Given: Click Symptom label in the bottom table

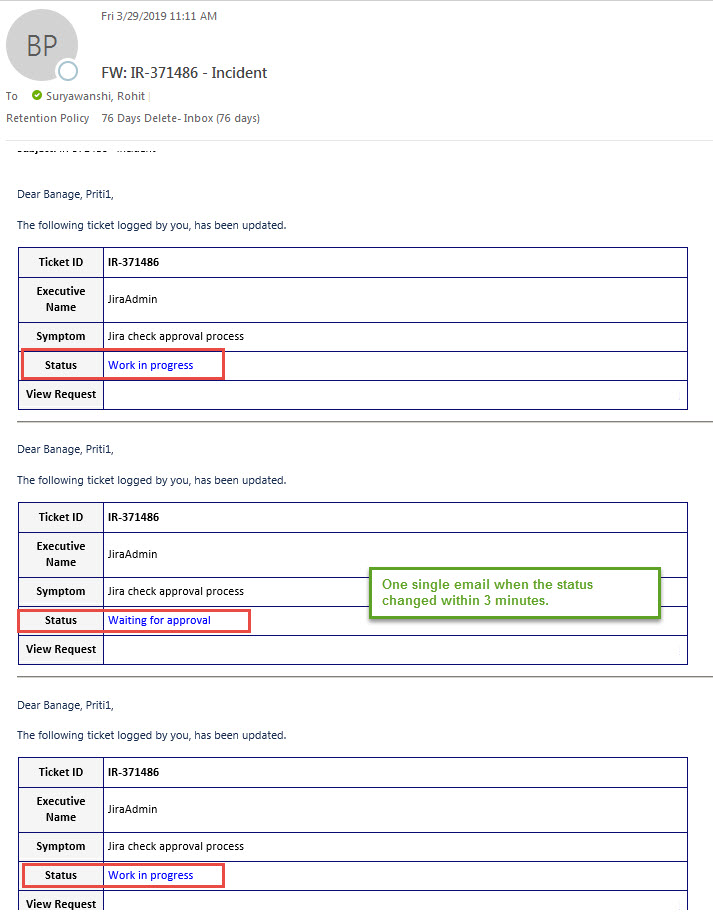Looking at the screenshot, I should click(61, 847).
